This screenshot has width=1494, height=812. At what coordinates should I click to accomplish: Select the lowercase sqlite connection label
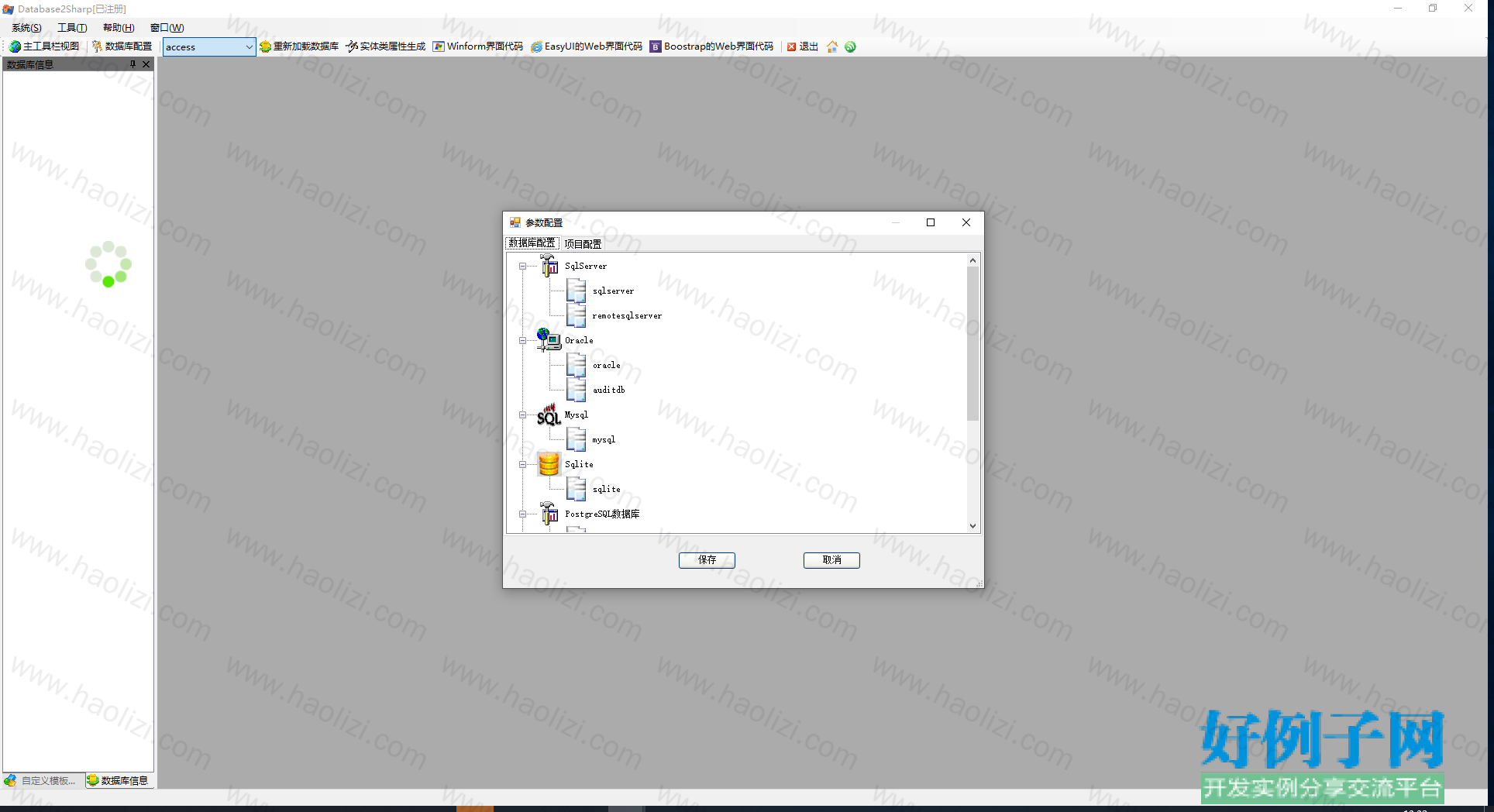click(607, 490)
